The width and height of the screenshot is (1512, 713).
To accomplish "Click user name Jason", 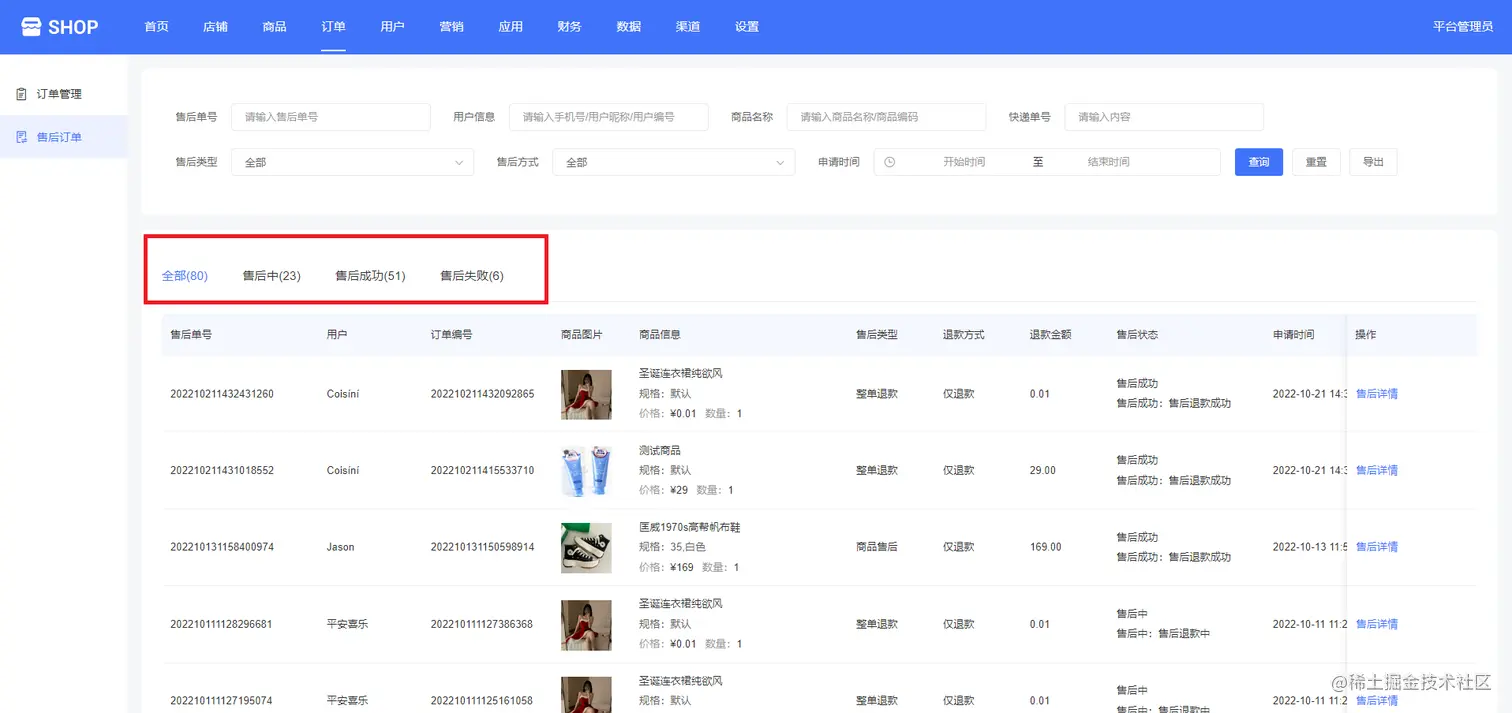I will pyautogui.click(x=341, y=547).
